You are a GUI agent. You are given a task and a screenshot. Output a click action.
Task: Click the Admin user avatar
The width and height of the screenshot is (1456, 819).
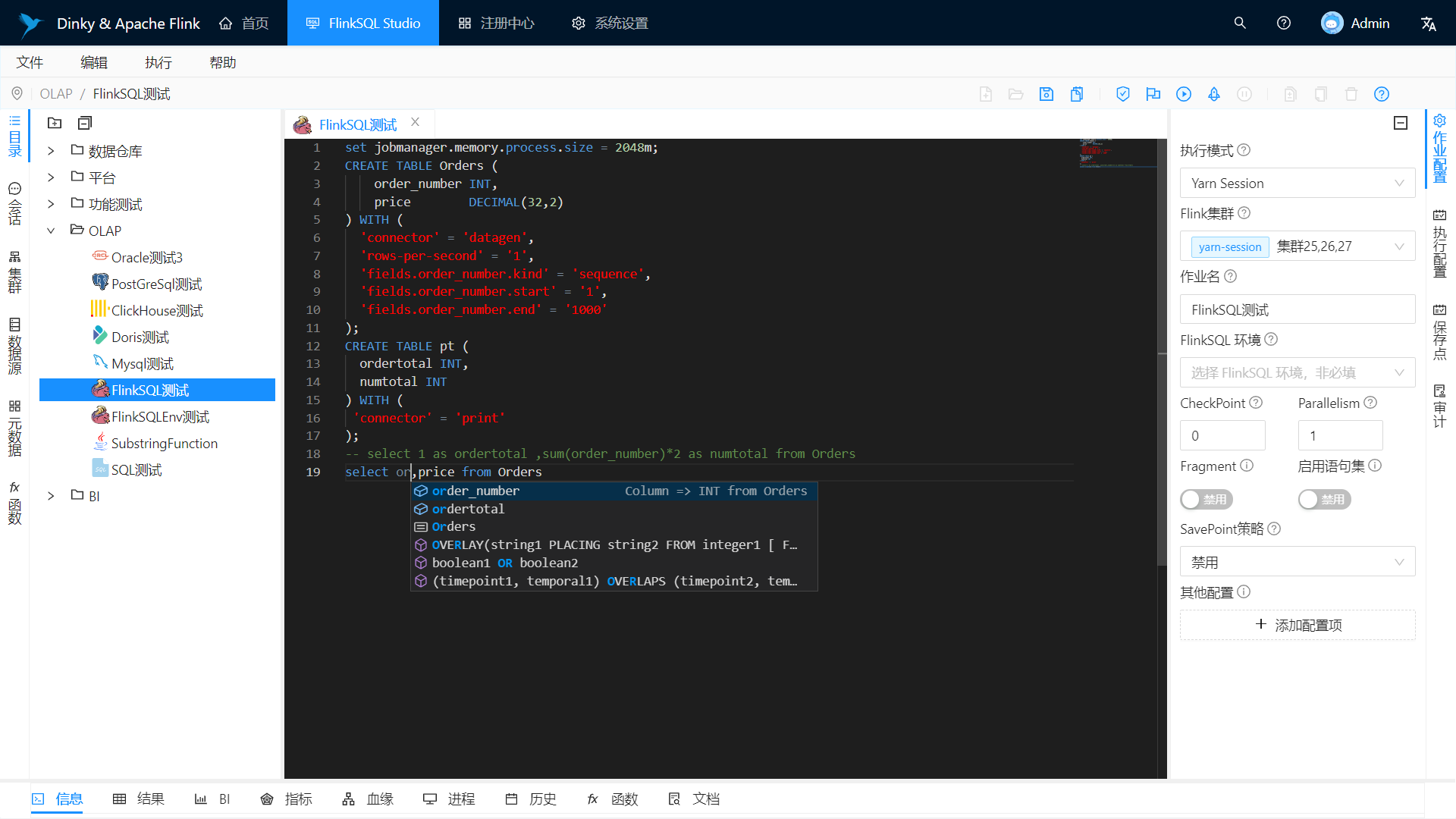(1332, 23)
